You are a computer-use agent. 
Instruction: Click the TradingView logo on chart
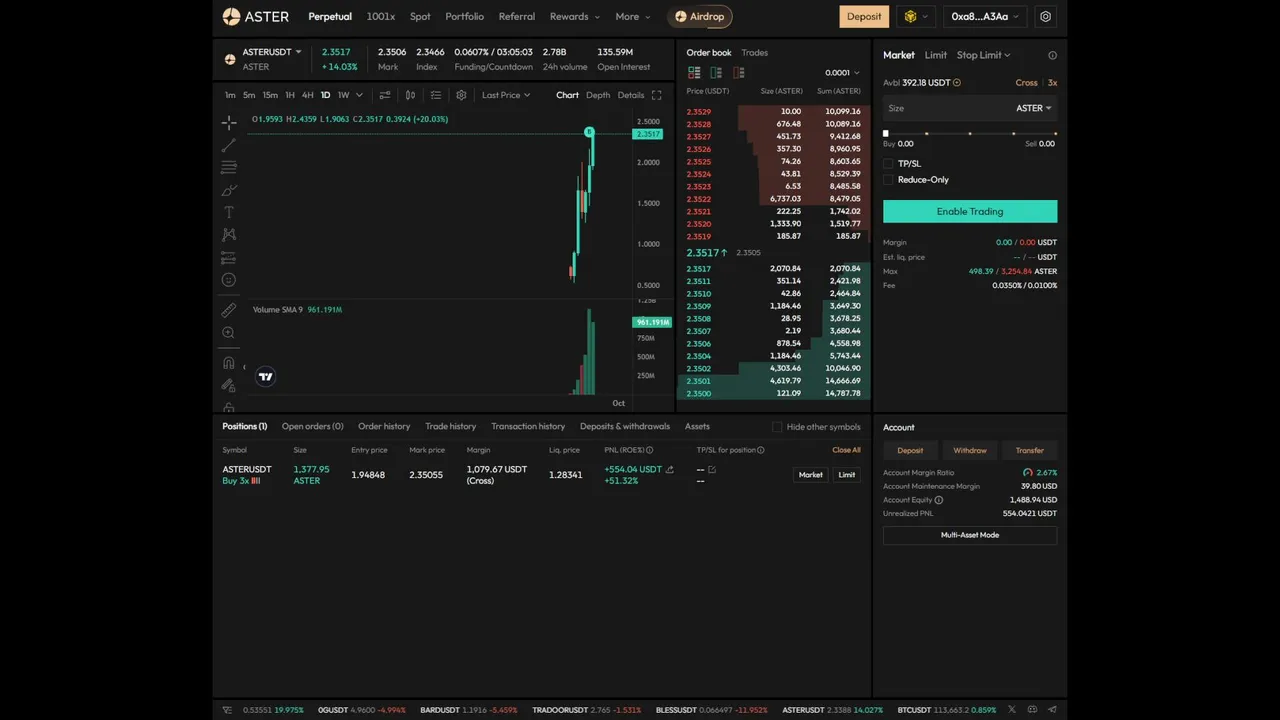[x=265, y=377]
